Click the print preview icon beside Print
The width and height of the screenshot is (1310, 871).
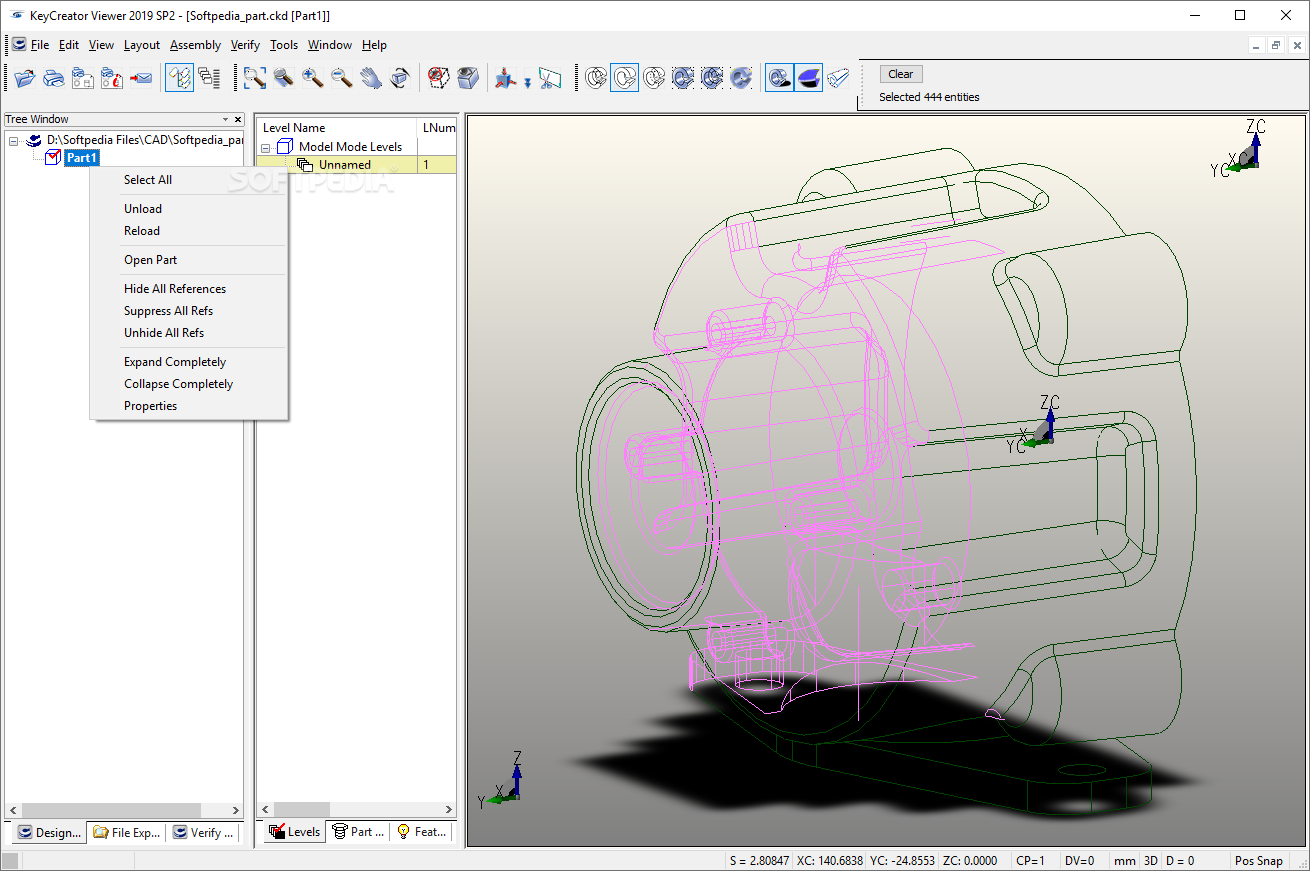click(x=83, y=78)
